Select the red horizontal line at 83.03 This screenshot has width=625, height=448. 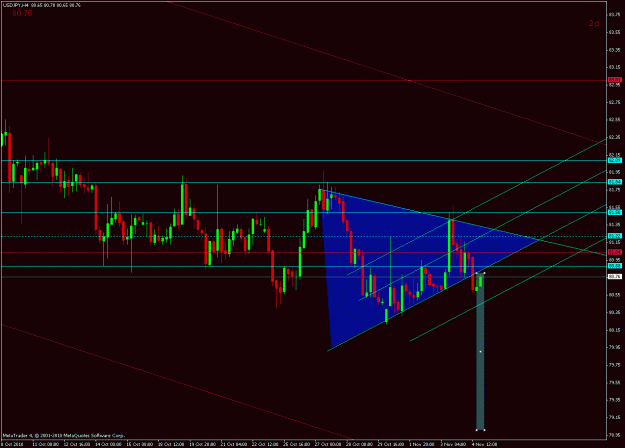pos(303,81)
